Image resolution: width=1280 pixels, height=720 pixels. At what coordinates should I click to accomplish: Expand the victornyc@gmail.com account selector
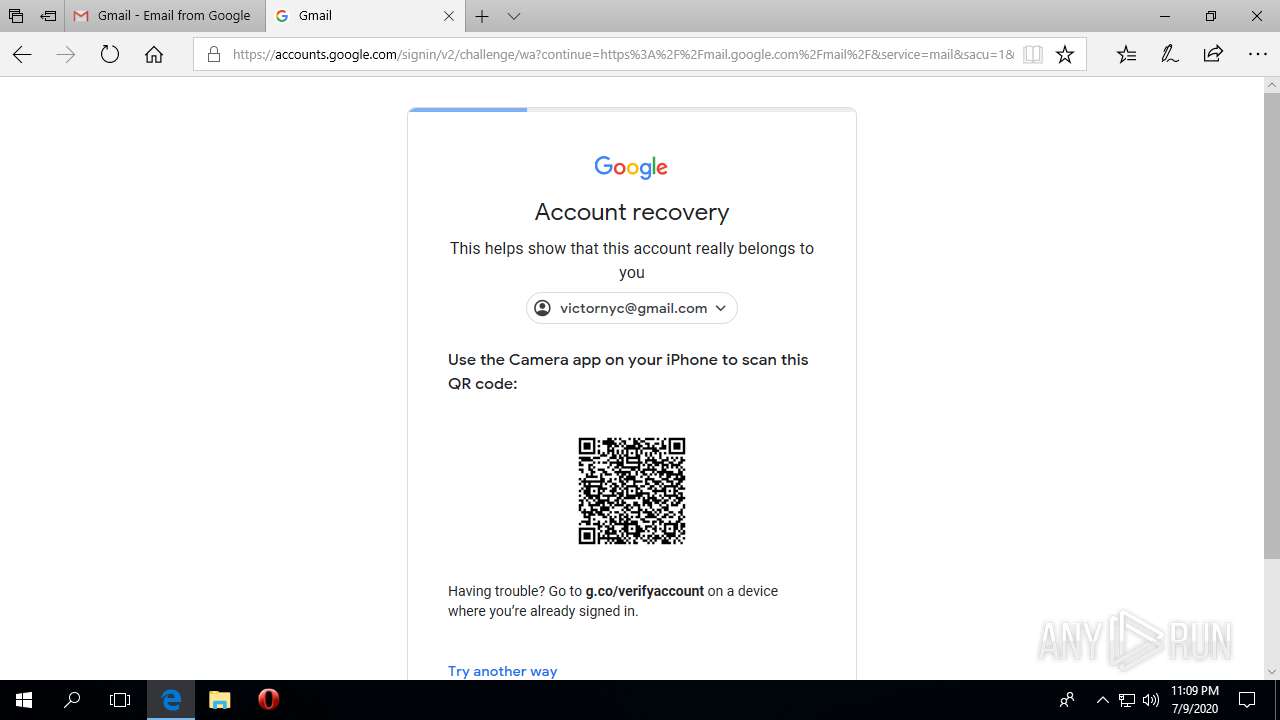(632, 308)
